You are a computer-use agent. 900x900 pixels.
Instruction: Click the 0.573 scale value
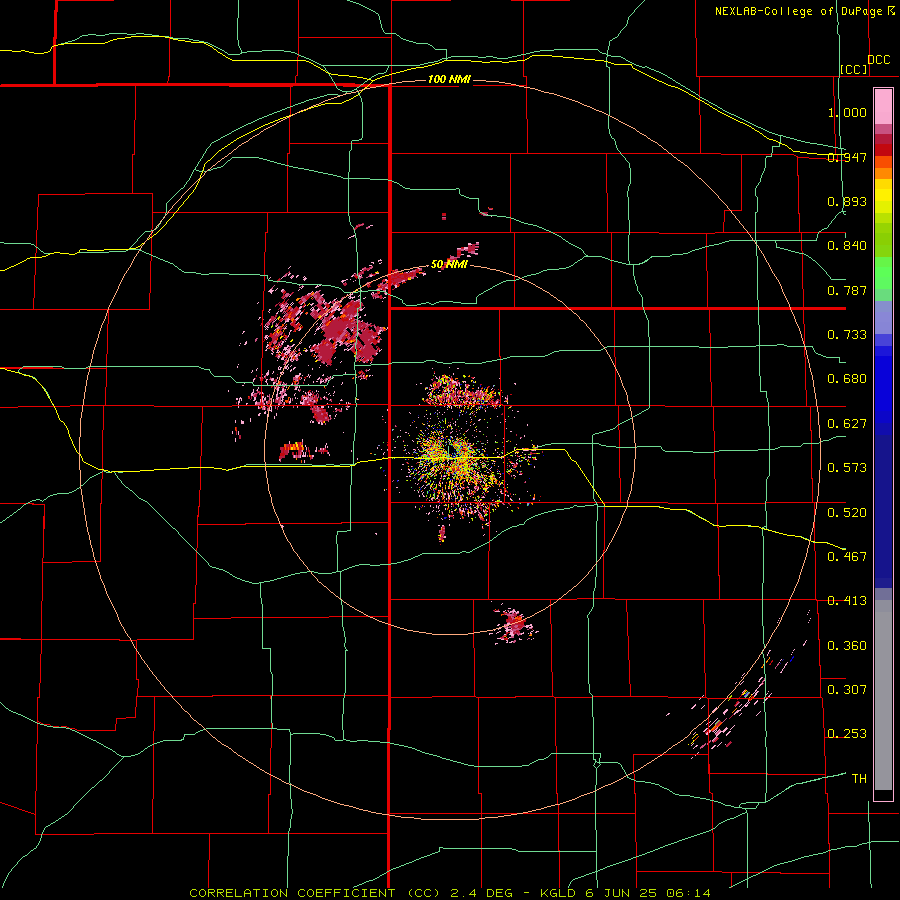[847, 468]
